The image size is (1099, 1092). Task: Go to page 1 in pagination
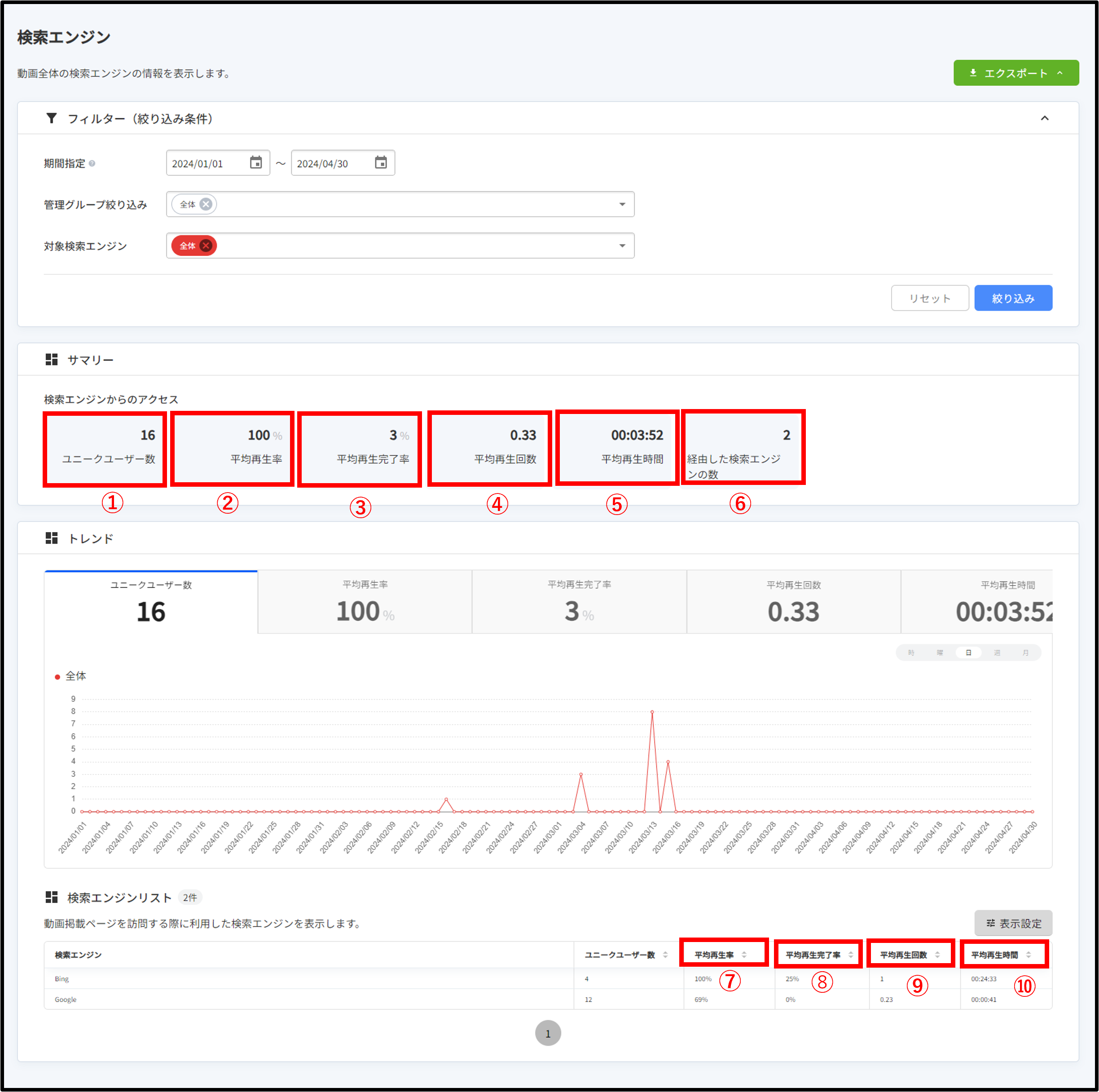pos(547,1033)
